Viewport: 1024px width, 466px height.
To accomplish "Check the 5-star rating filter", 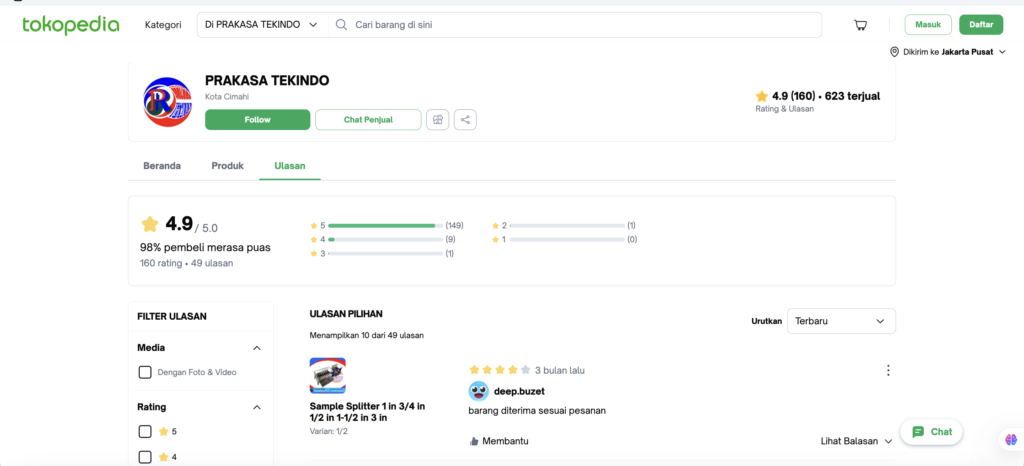I will [145, 432].
